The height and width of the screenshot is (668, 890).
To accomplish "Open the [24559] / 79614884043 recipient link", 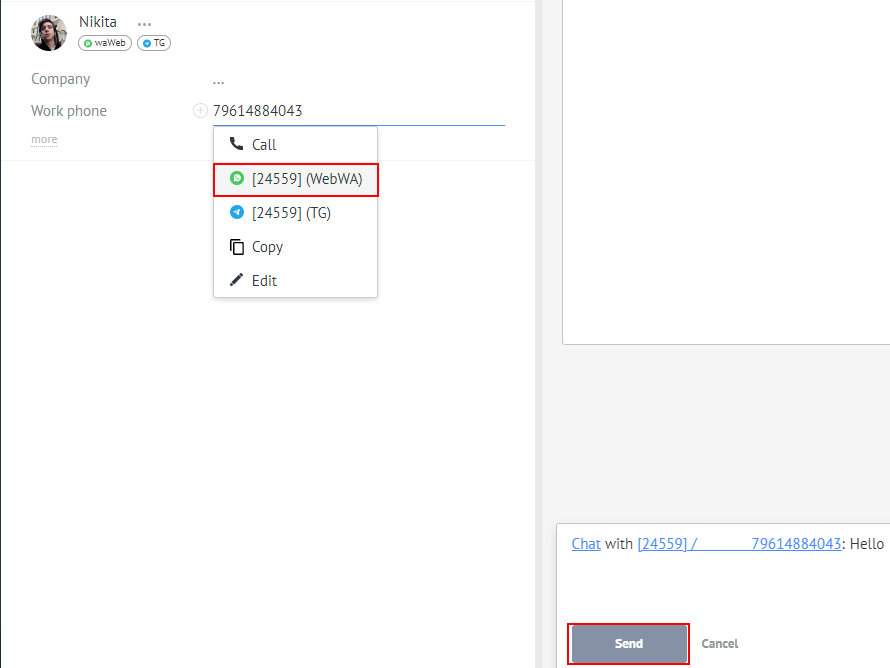I will coord(739,544).
